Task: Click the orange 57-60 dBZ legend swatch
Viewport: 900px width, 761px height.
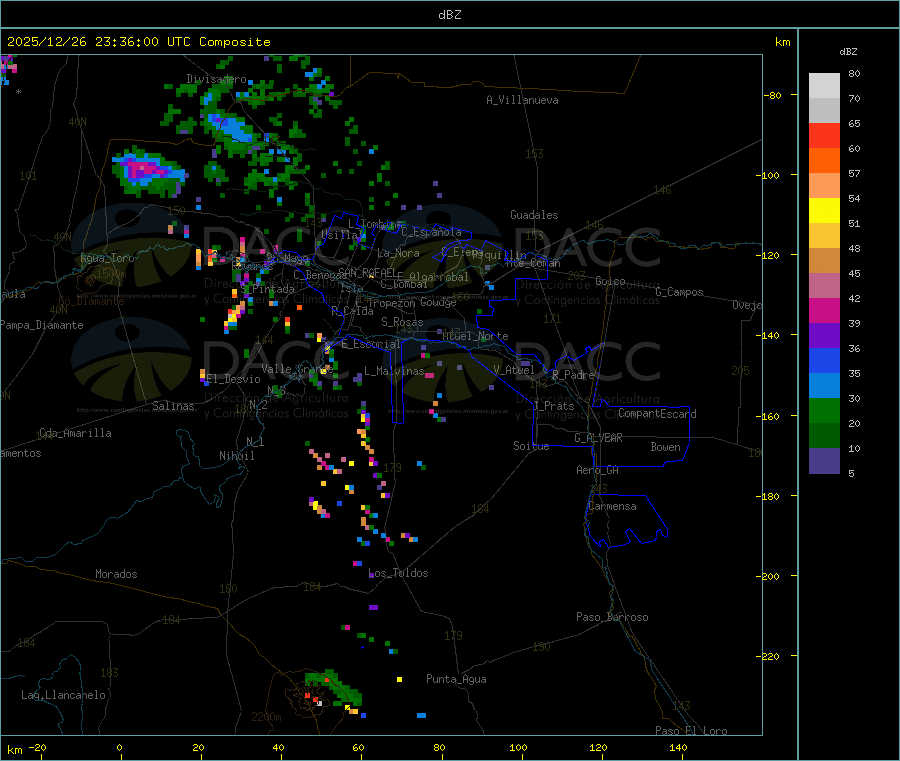Action: 824,161
